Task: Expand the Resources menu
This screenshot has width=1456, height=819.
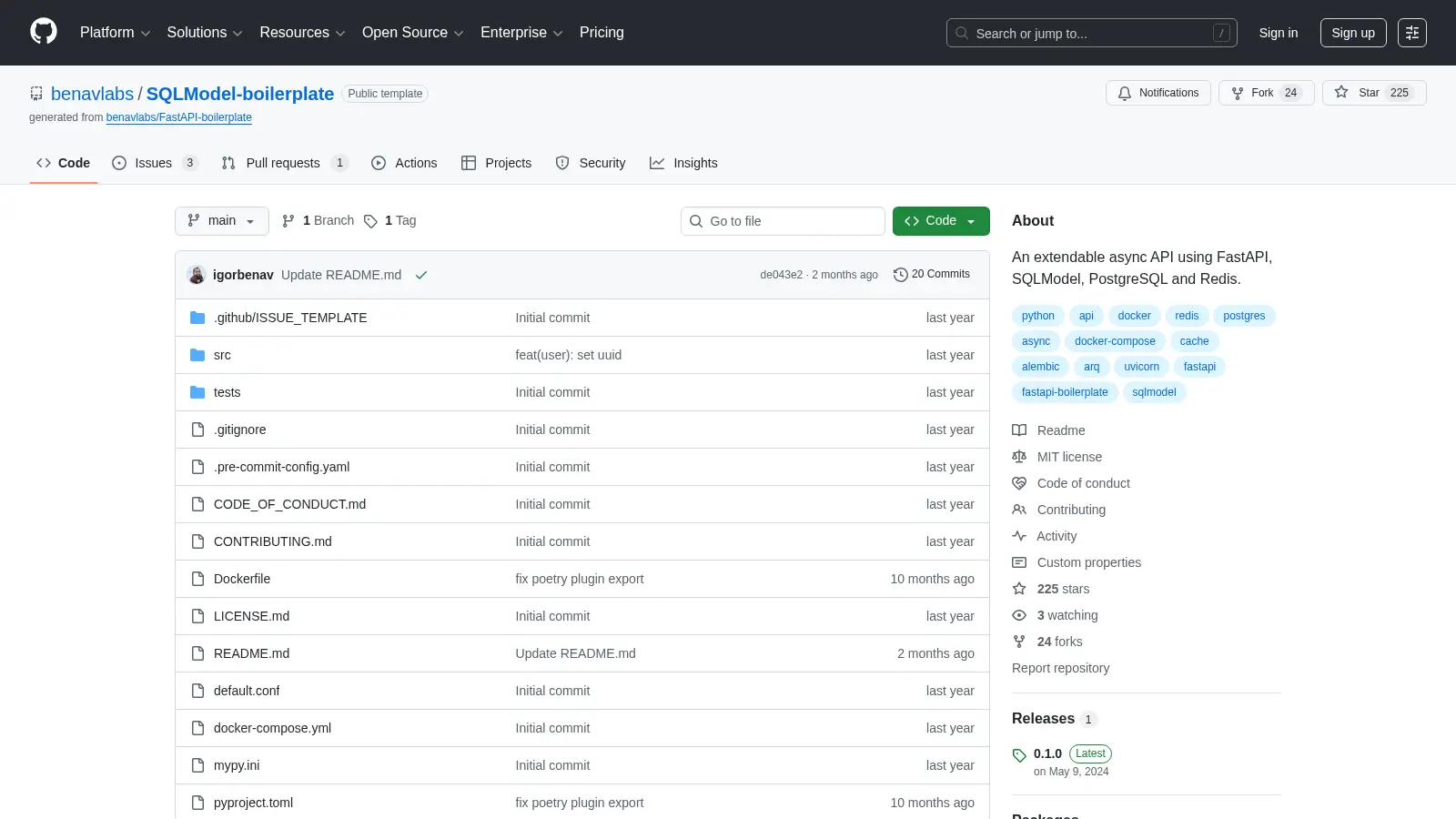Action: click(x=302, y=33)
